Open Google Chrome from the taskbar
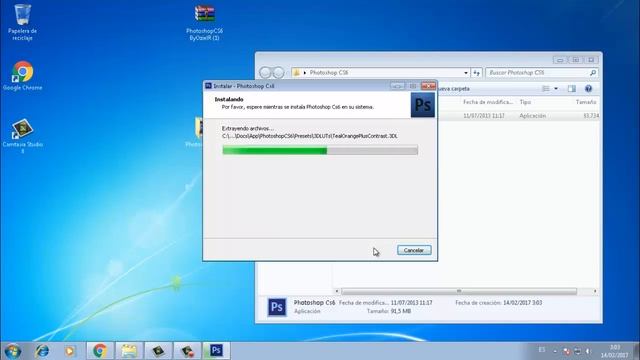Screen dimensions: 640x360 click(100, 351)
